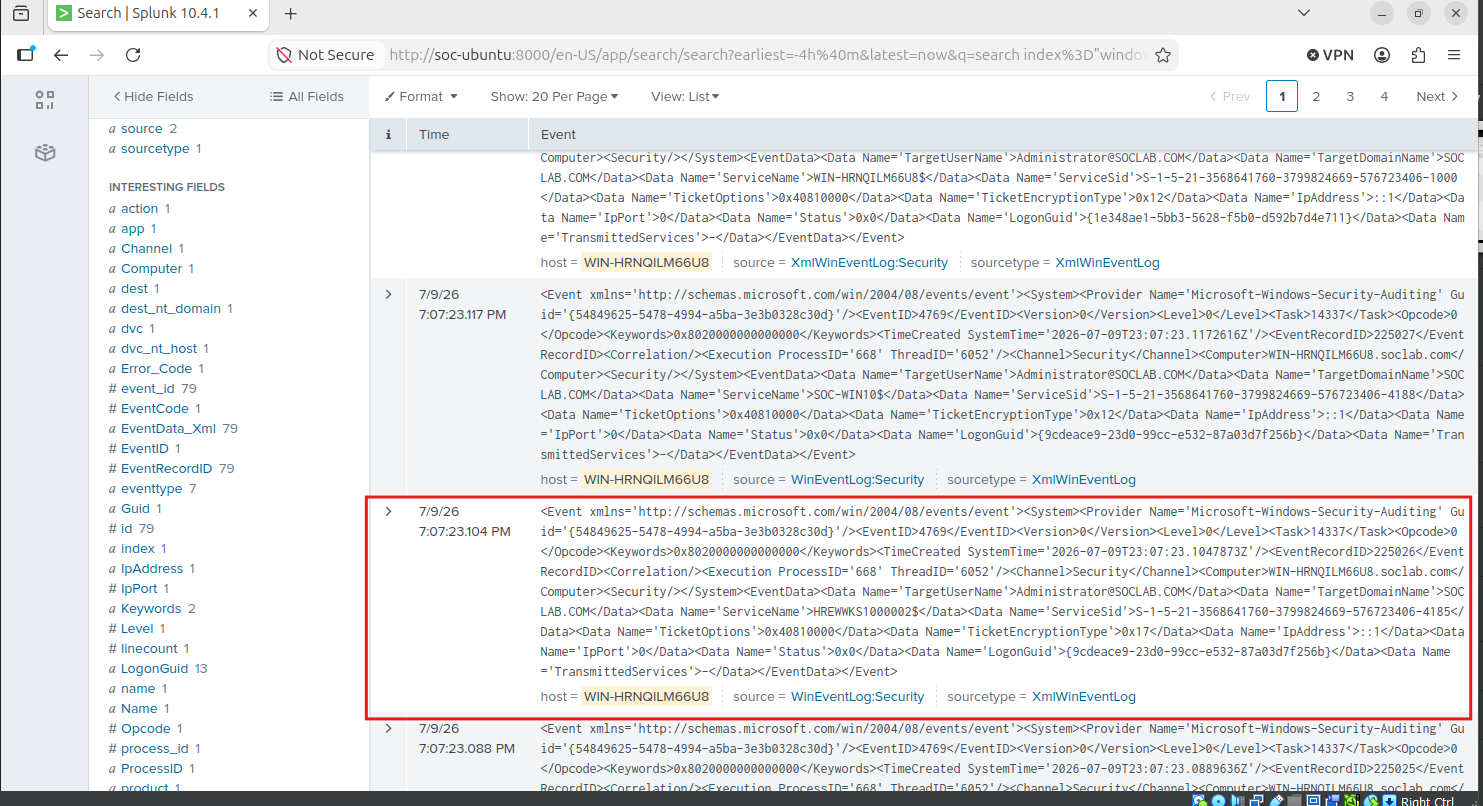Open the dest_nt_domain field summary

(170, 309)
